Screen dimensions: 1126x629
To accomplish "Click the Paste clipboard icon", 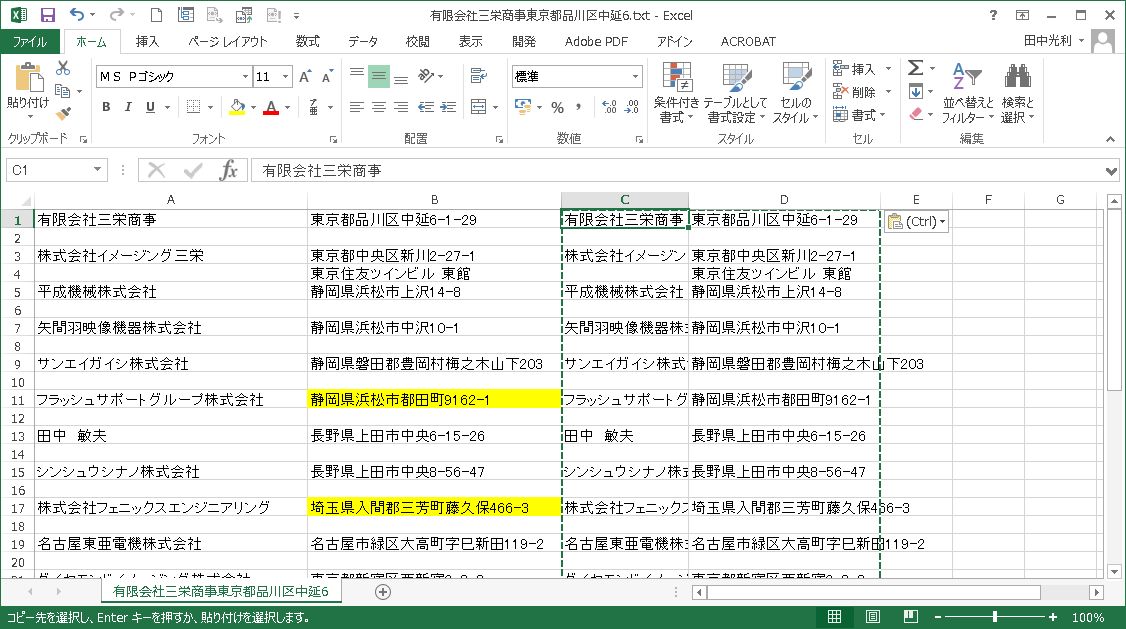I will point(28,78).
